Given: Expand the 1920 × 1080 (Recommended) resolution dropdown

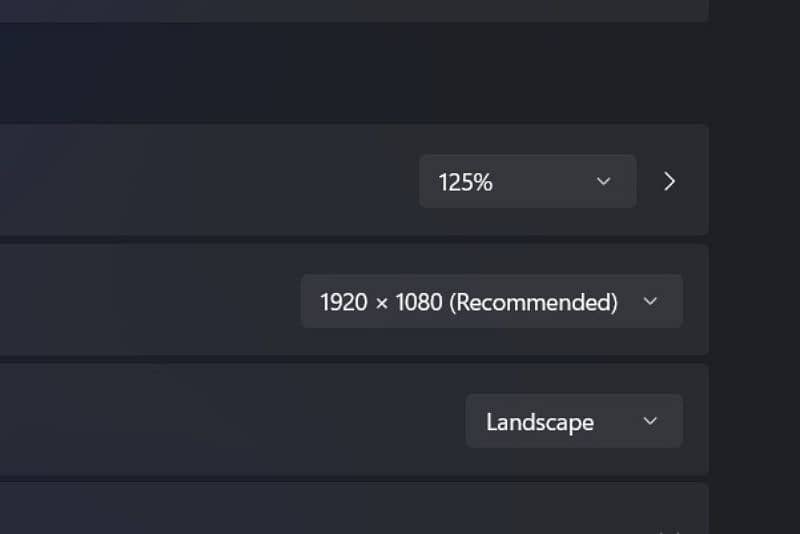Looking at the screenshot, I should (491, 301).
